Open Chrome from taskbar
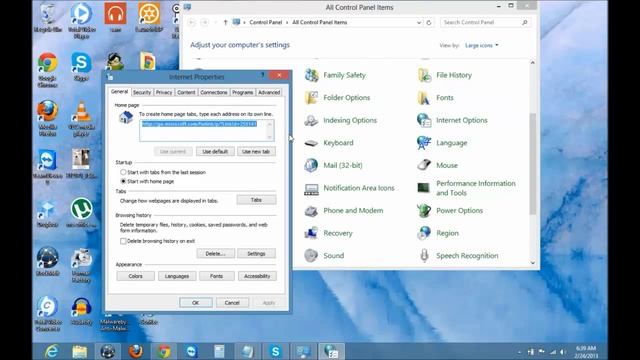 pos(164,351)
